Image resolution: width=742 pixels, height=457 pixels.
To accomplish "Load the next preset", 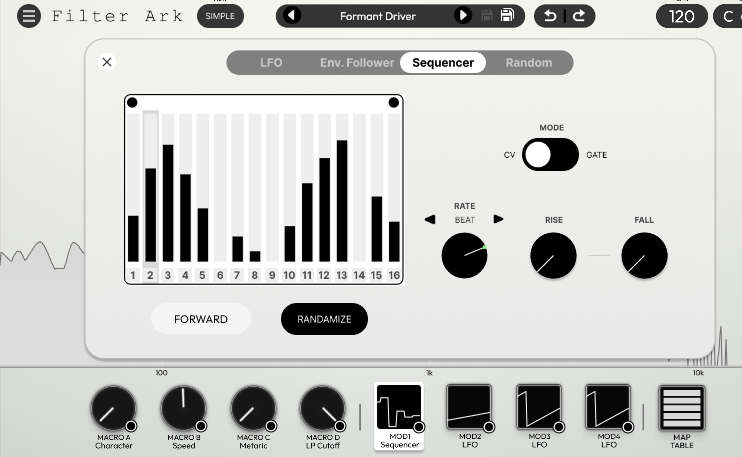I will (462, 16).
